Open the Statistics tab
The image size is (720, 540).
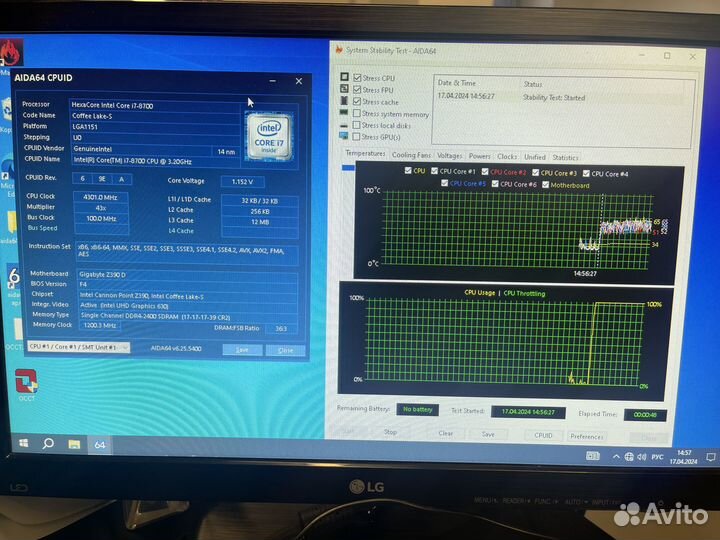pyautogui.click(x=565, y=158)
